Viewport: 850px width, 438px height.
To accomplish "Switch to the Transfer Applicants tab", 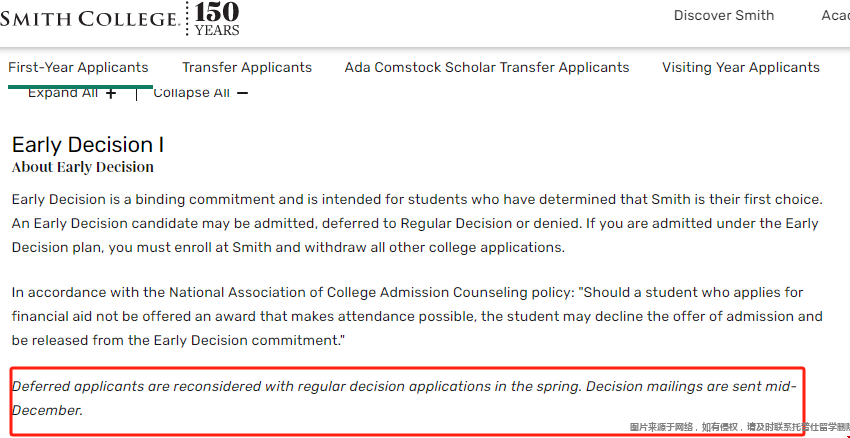I will click(247, 68).
